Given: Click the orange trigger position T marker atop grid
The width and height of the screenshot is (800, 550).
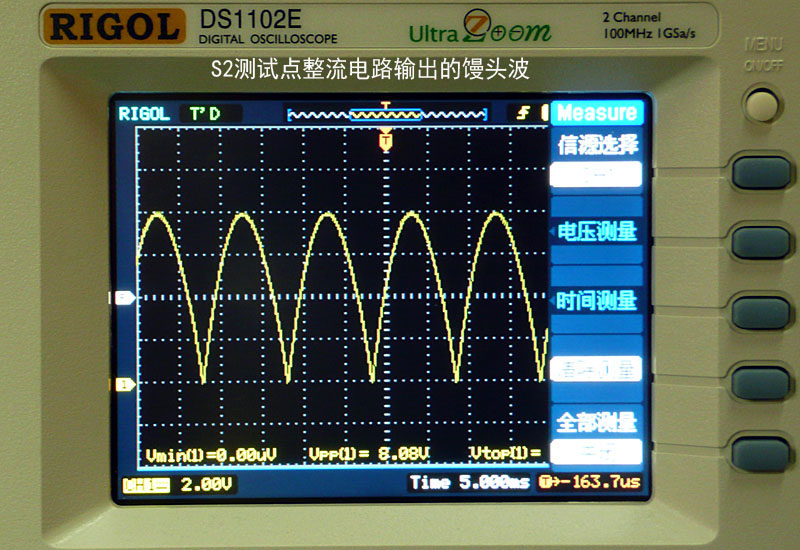Looking at the screenshot, I should click(x=386, y=142).
